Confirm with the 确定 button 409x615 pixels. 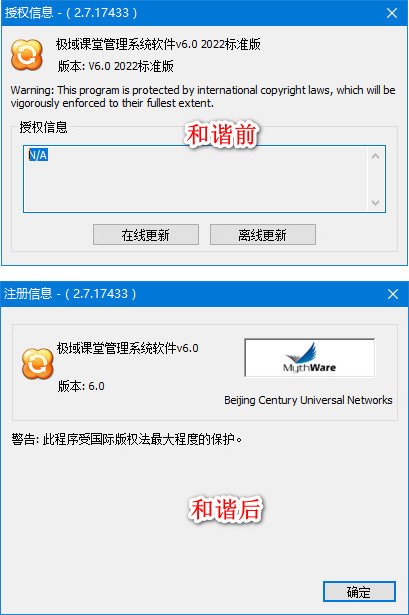tap(359, 591)
